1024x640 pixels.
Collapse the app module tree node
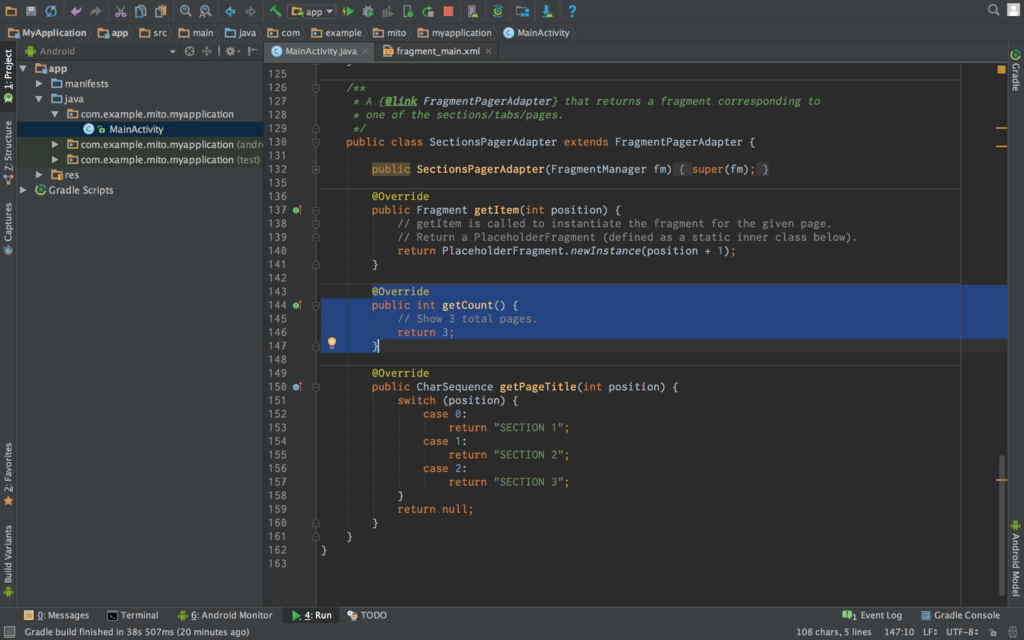pyautogui.click(x=24, y=69)
